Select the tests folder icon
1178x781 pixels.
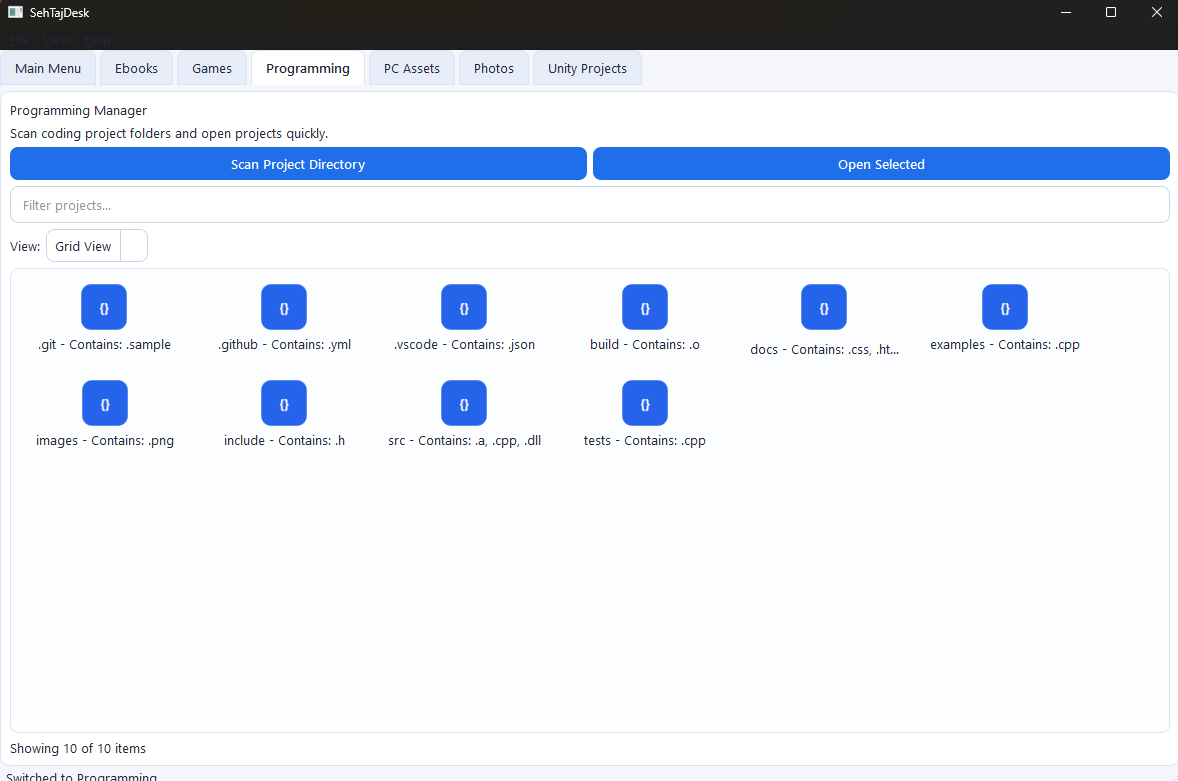645,403
